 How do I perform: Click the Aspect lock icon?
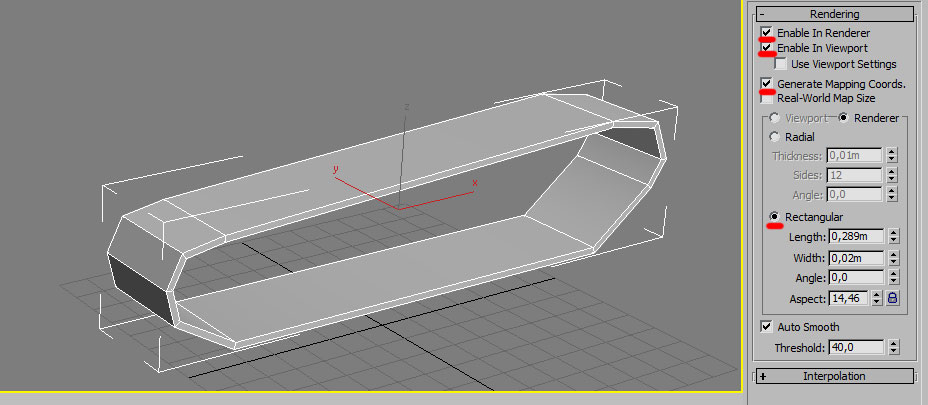click(x=893, y=298)
